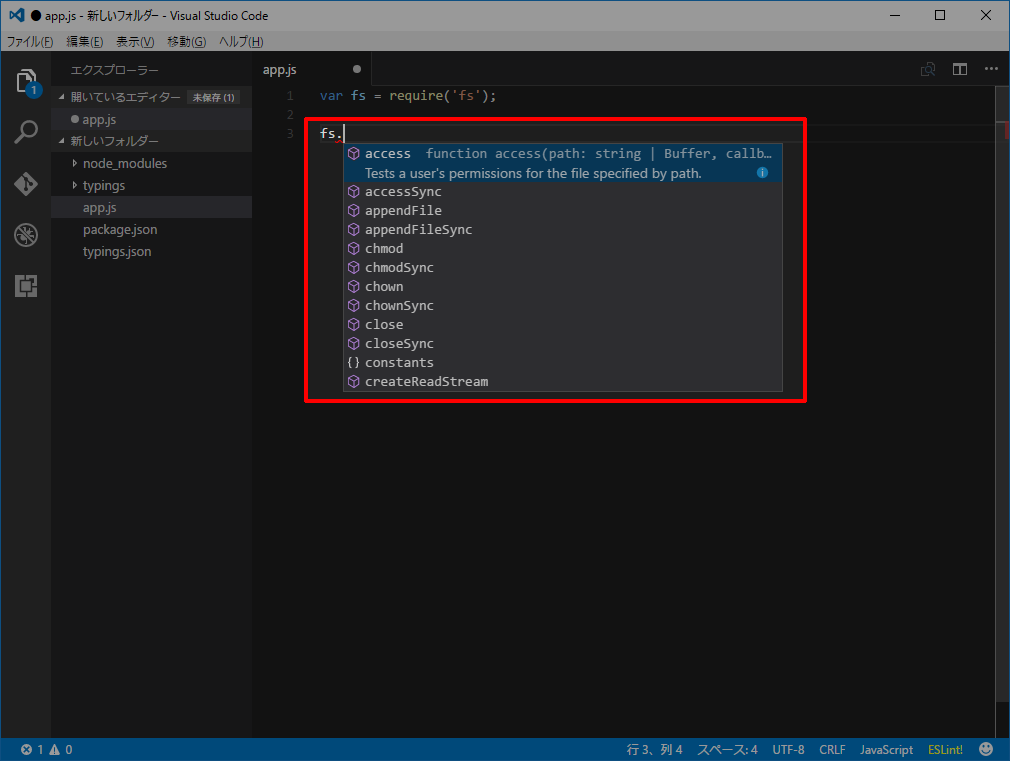Click the ESLint! item in the status bar
The image size is (1010, 761).
(x=945, y=748)
